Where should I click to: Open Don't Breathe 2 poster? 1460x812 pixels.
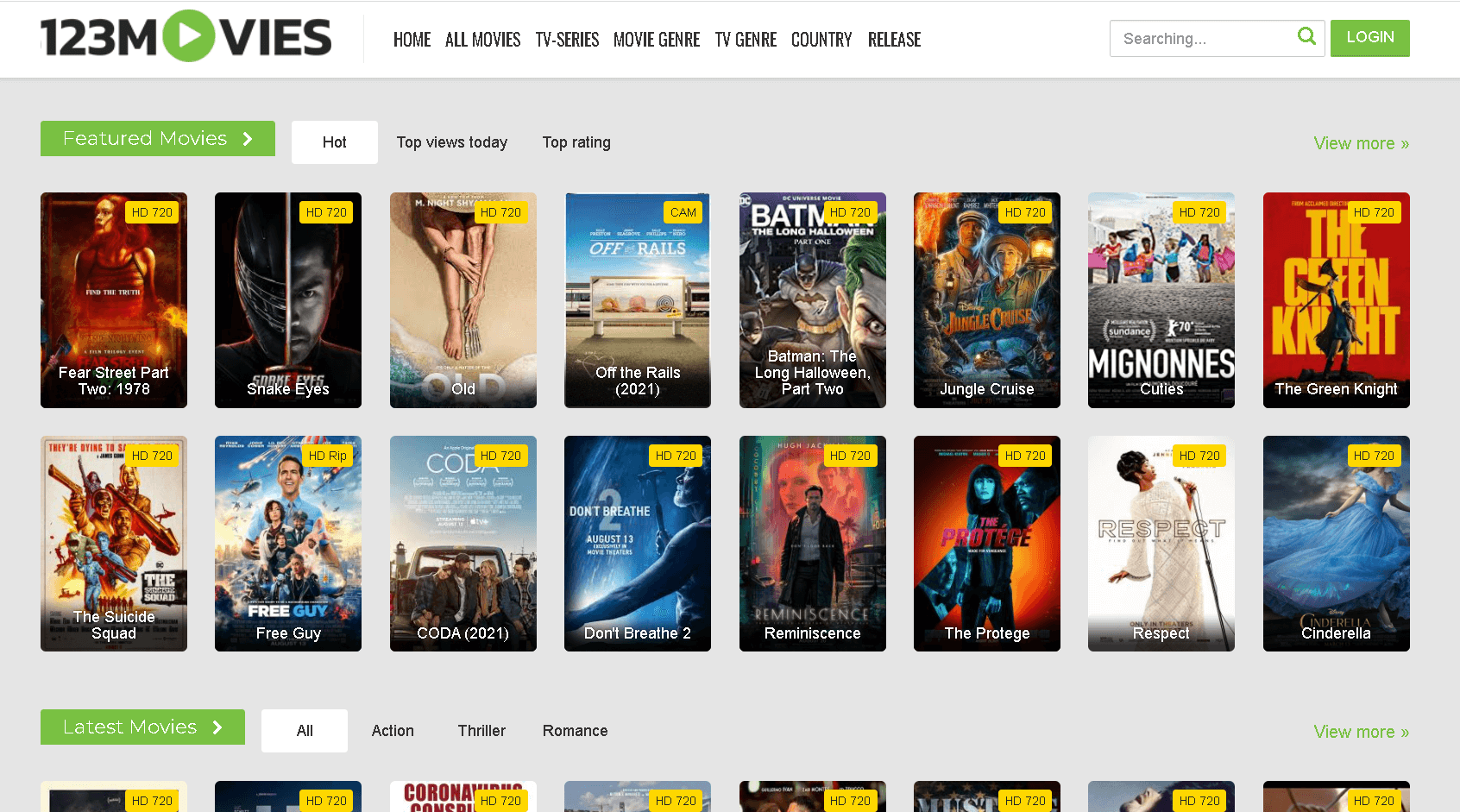click(x=637, y=544)
